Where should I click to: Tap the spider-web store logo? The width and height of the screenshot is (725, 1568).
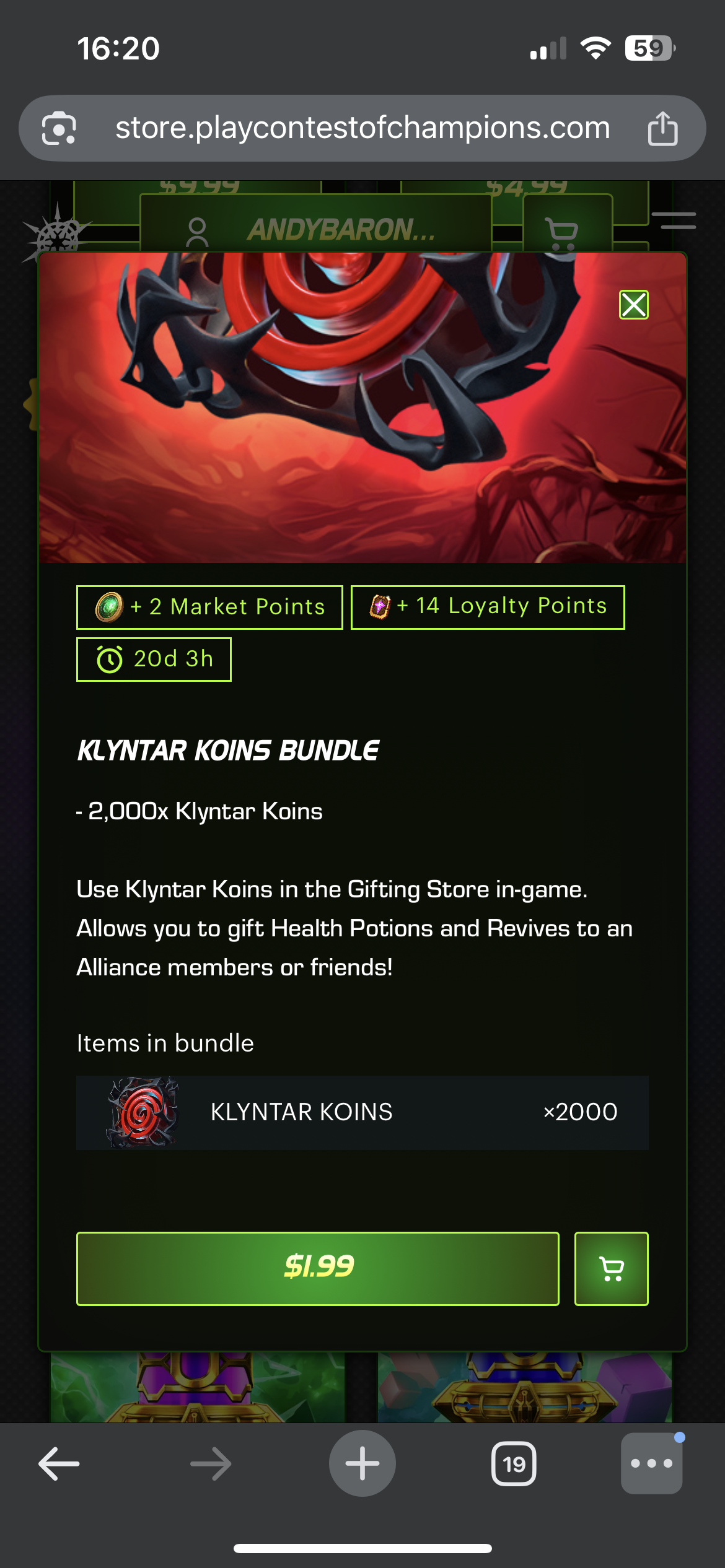tap(57, 234)
